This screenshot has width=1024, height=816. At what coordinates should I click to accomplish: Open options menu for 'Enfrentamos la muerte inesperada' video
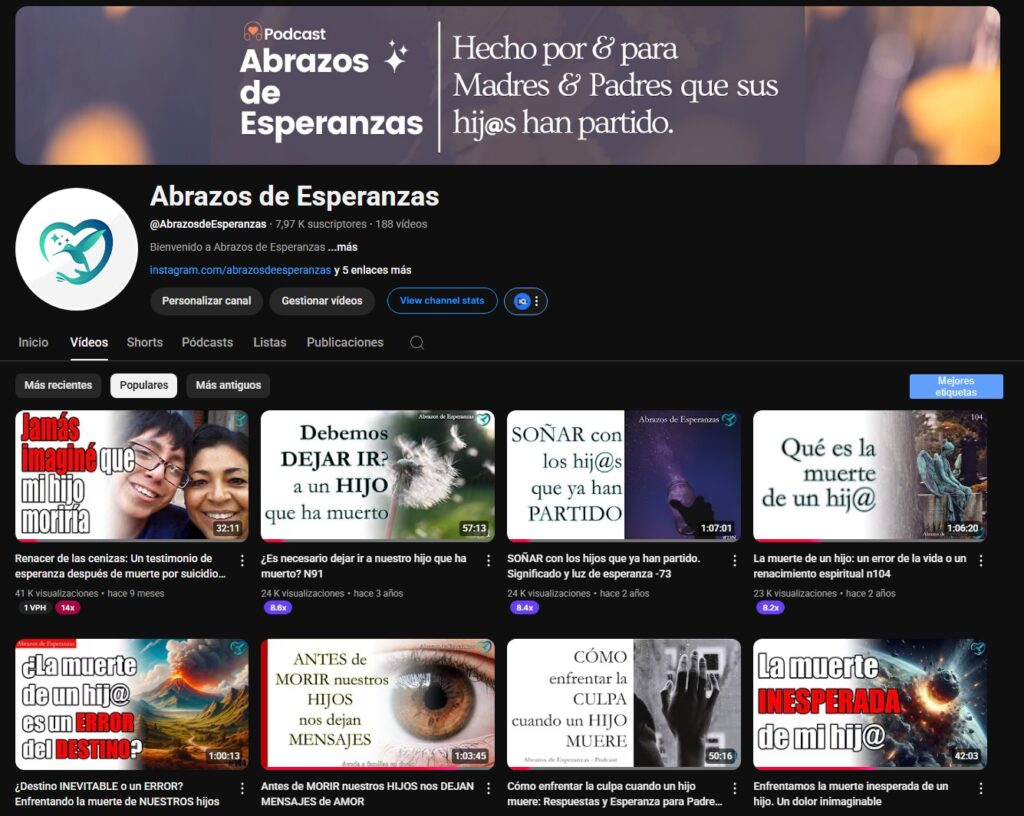(x=981, y=788)
